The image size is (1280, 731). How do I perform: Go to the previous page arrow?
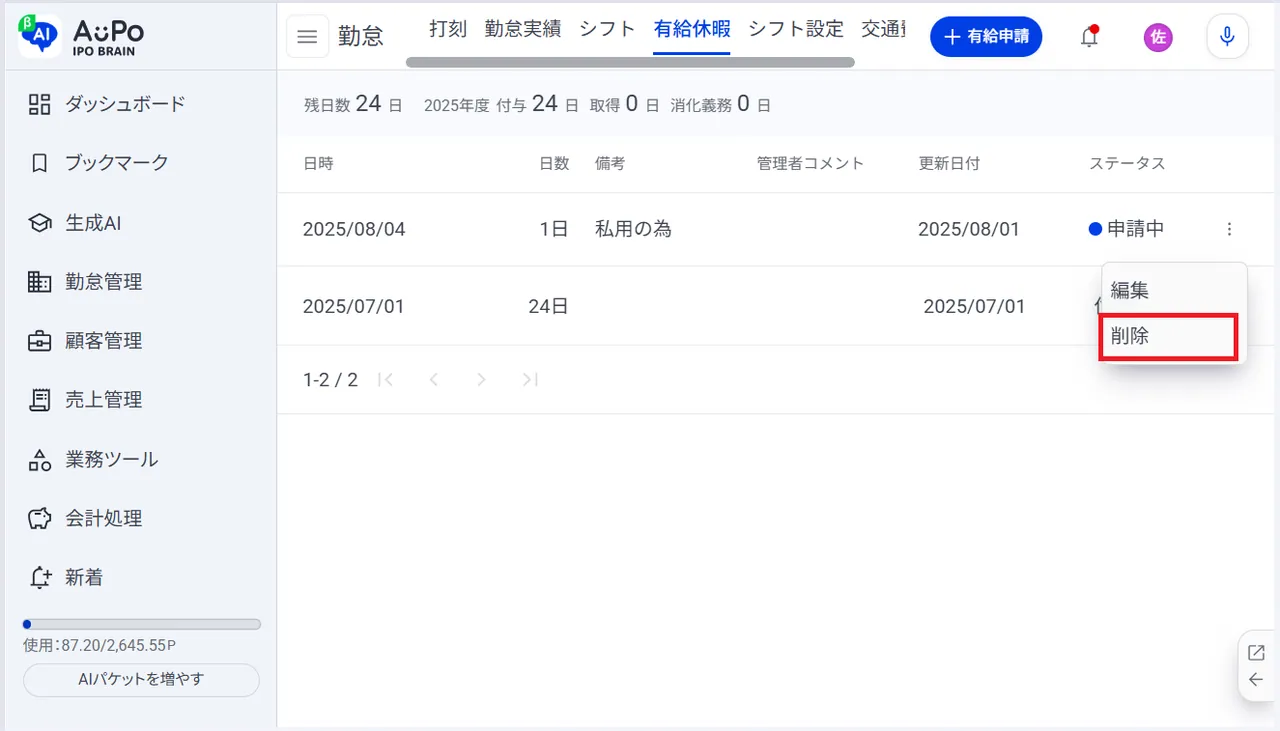433,380
